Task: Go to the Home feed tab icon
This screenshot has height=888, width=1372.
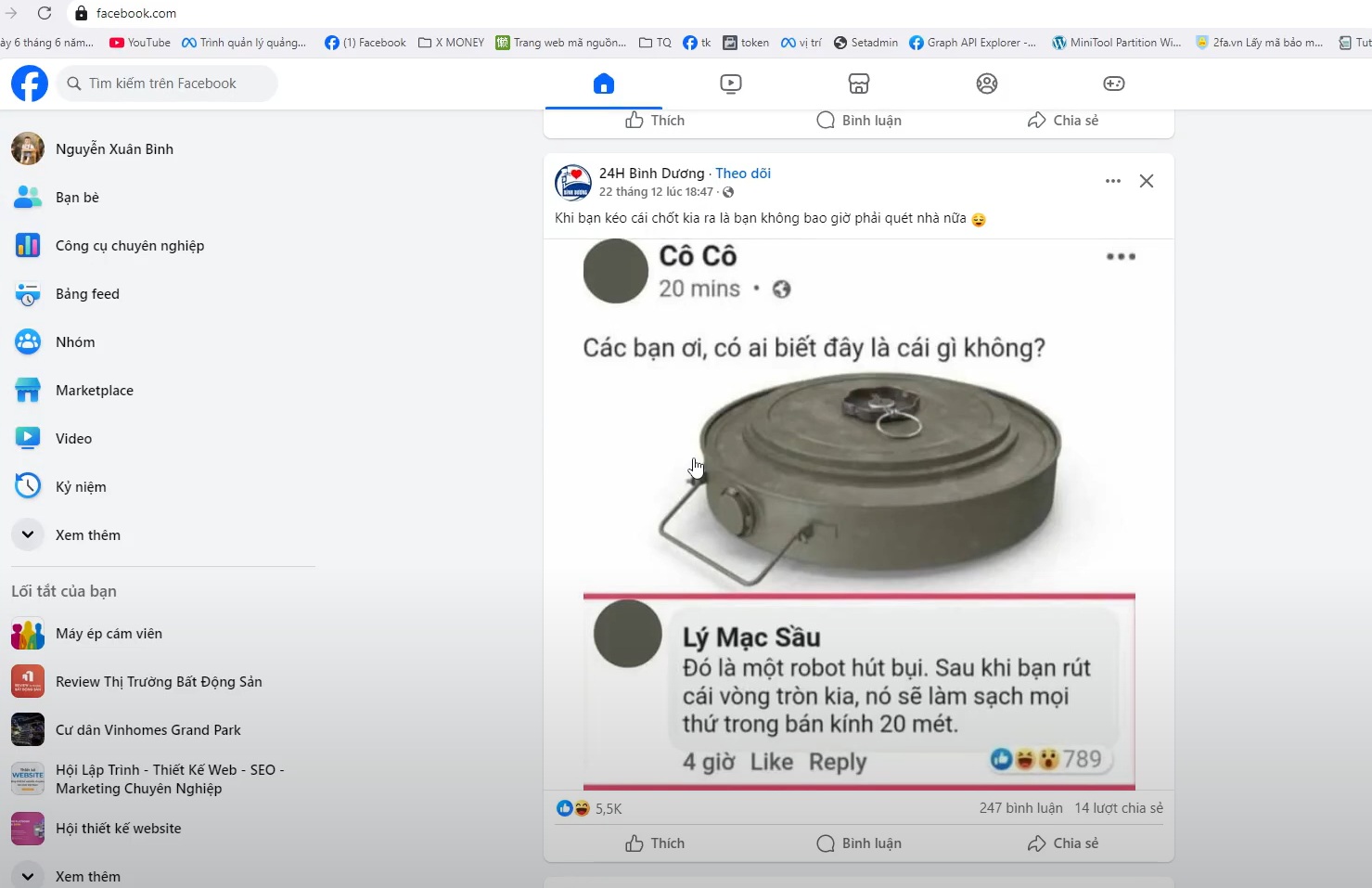Action: (603, 84)
